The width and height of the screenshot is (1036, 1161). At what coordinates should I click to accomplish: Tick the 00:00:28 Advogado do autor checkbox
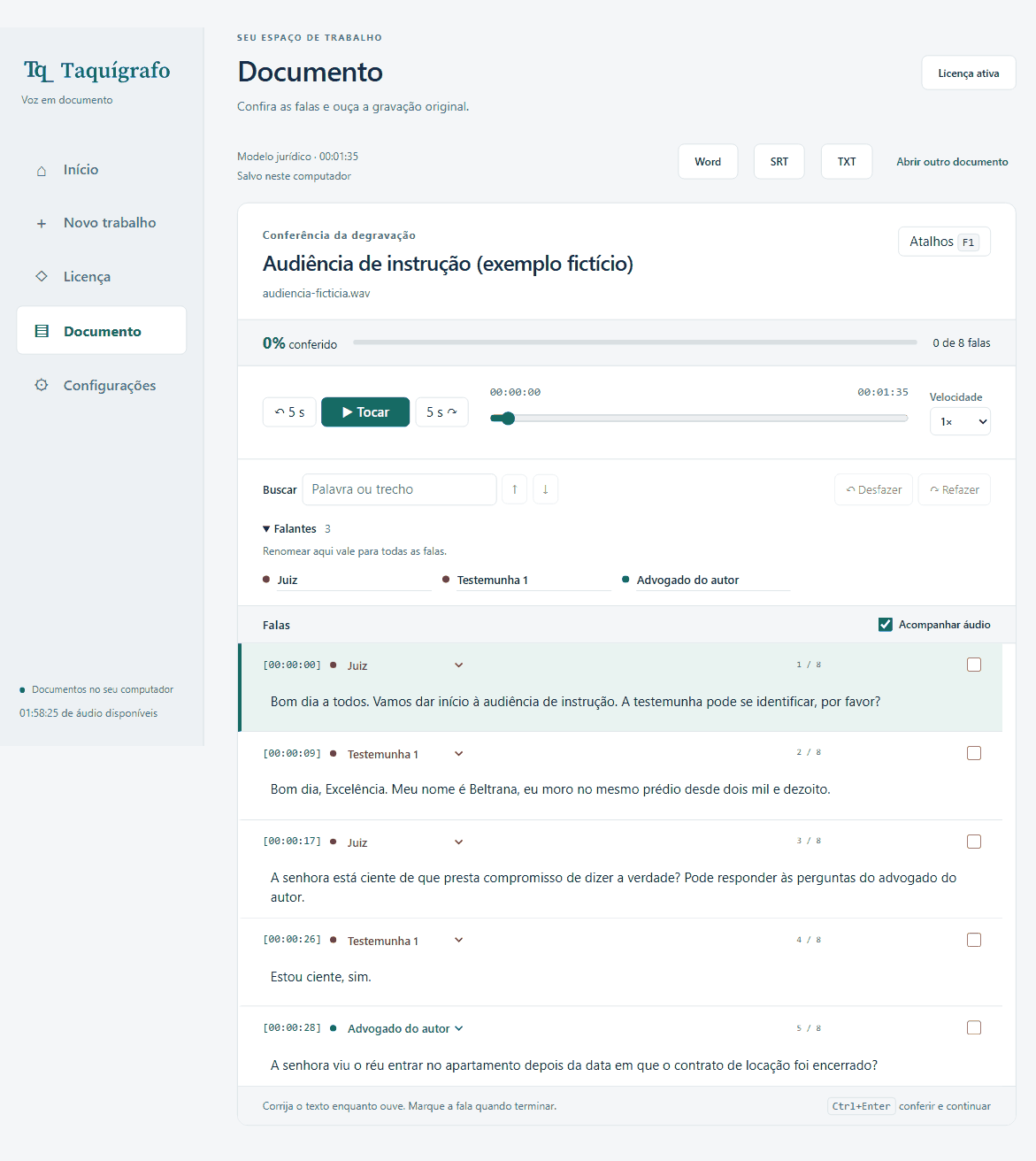(x=974, y=1027)
